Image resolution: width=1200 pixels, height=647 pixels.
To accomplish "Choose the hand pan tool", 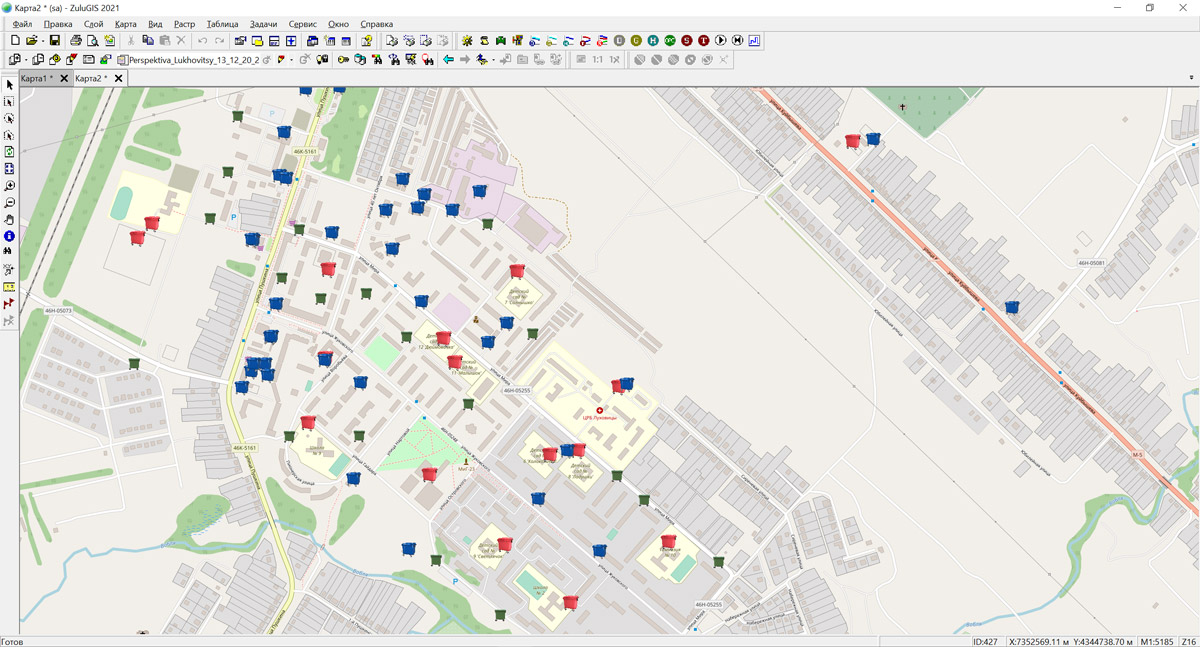I will [x=10, y=219].
